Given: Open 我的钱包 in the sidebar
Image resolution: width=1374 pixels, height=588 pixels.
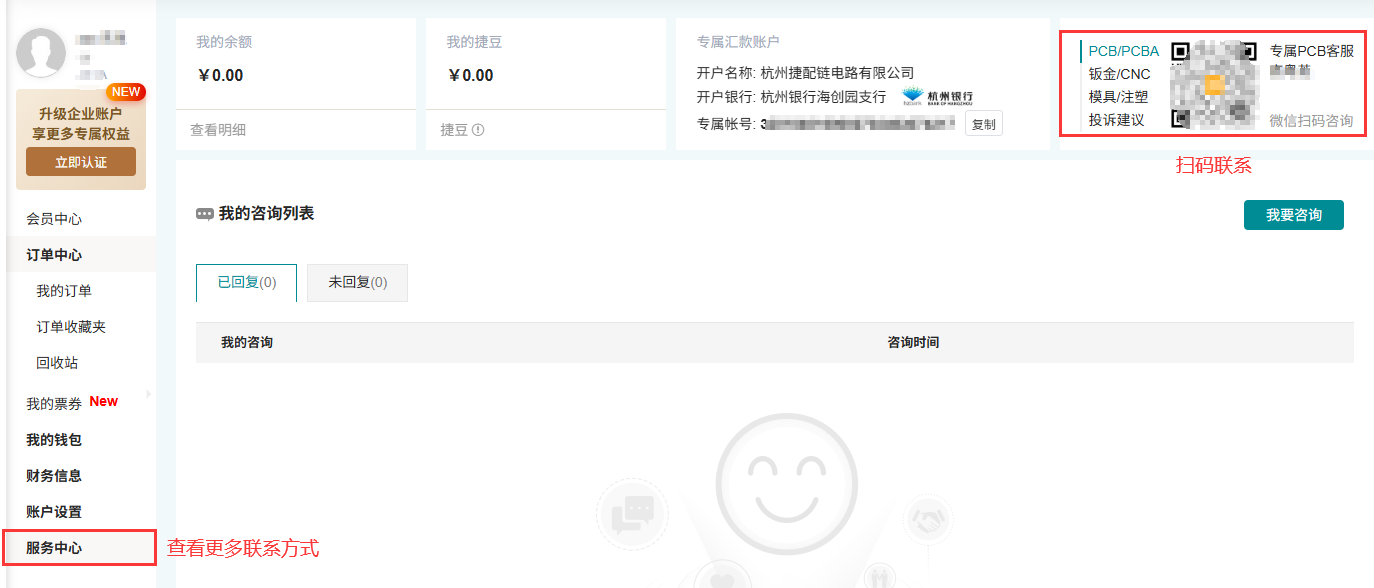Looking at the screenshot, I should (x=54, y=440).
